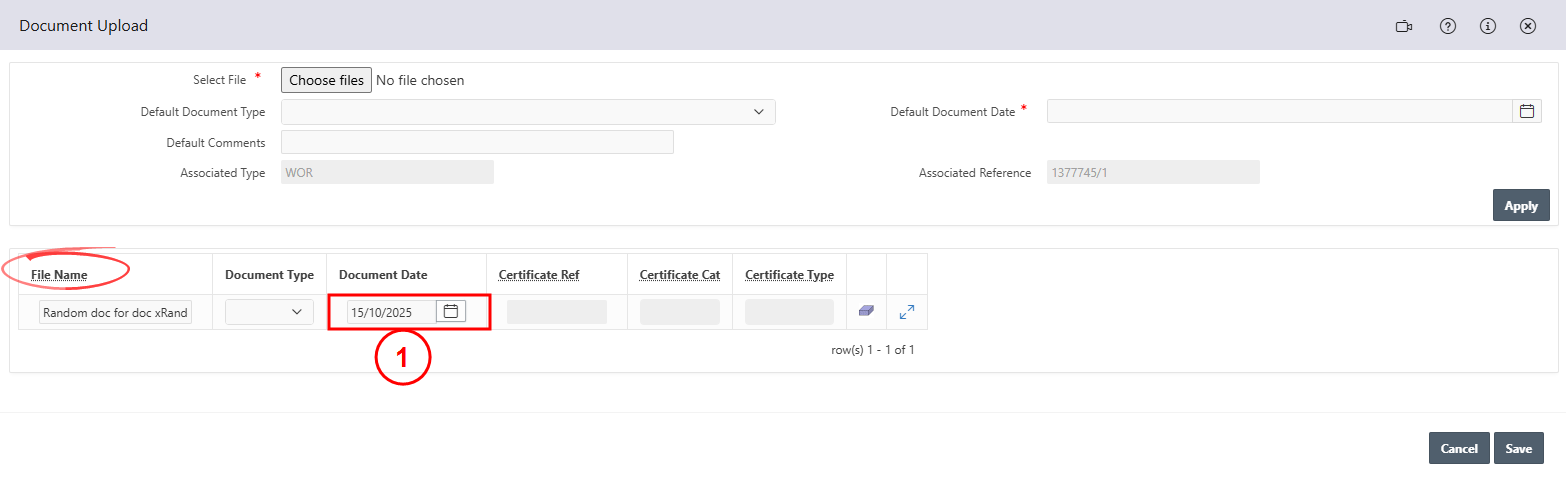1566x484 pixels.
Task: Click the Certificate Type column header
Action: click(789, 275)
